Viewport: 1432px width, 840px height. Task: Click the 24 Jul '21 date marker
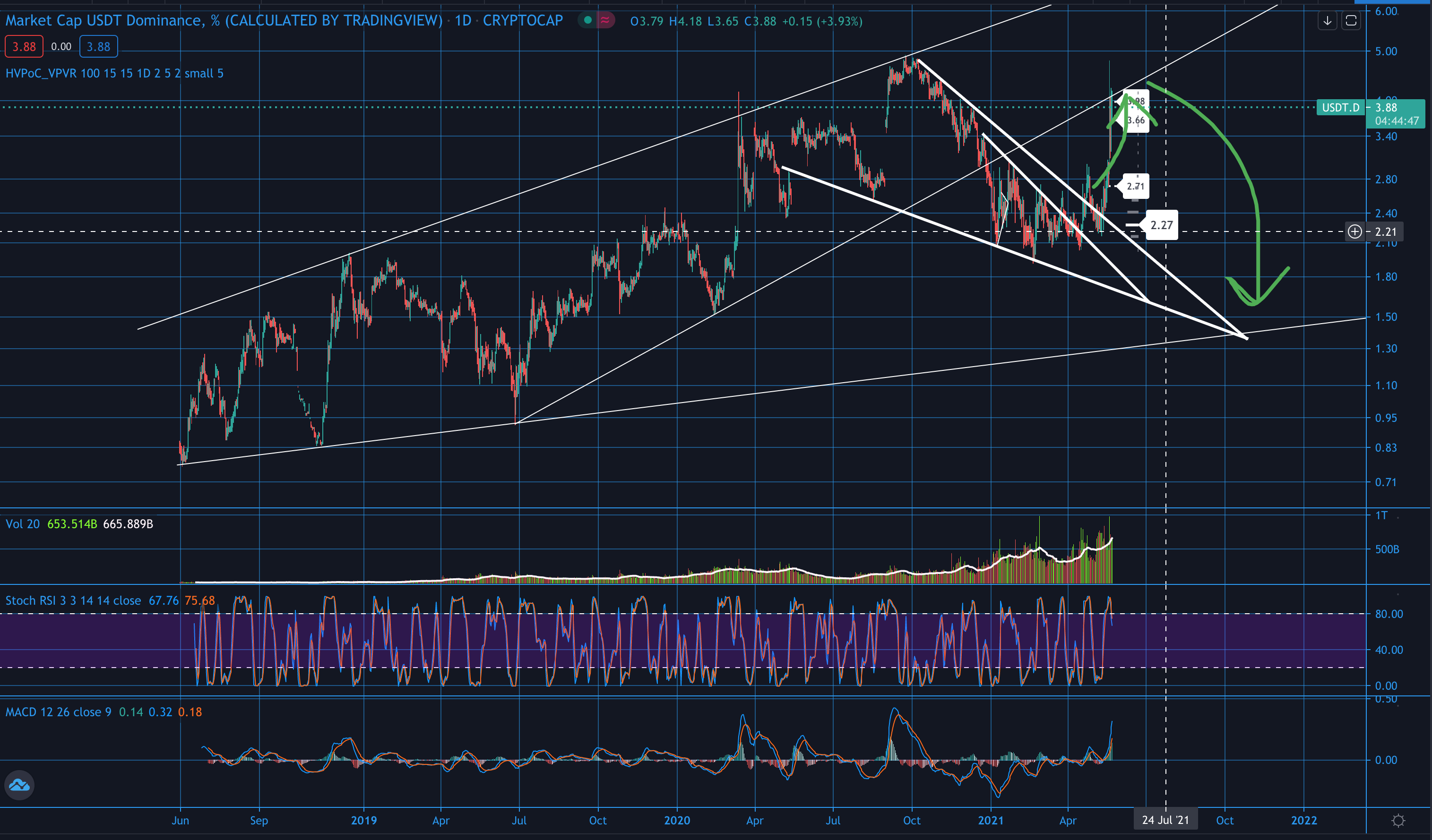1165,820
